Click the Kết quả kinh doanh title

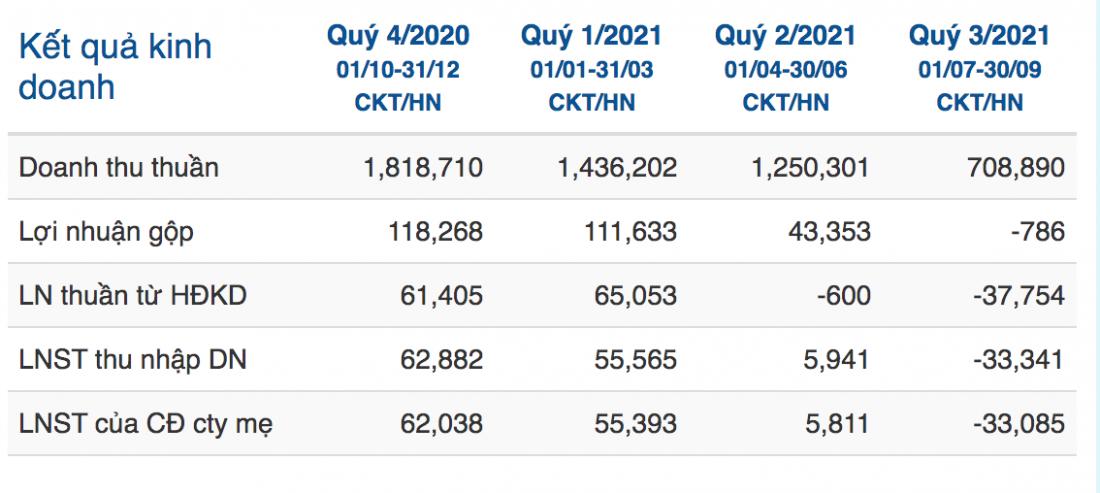(115, 67)
